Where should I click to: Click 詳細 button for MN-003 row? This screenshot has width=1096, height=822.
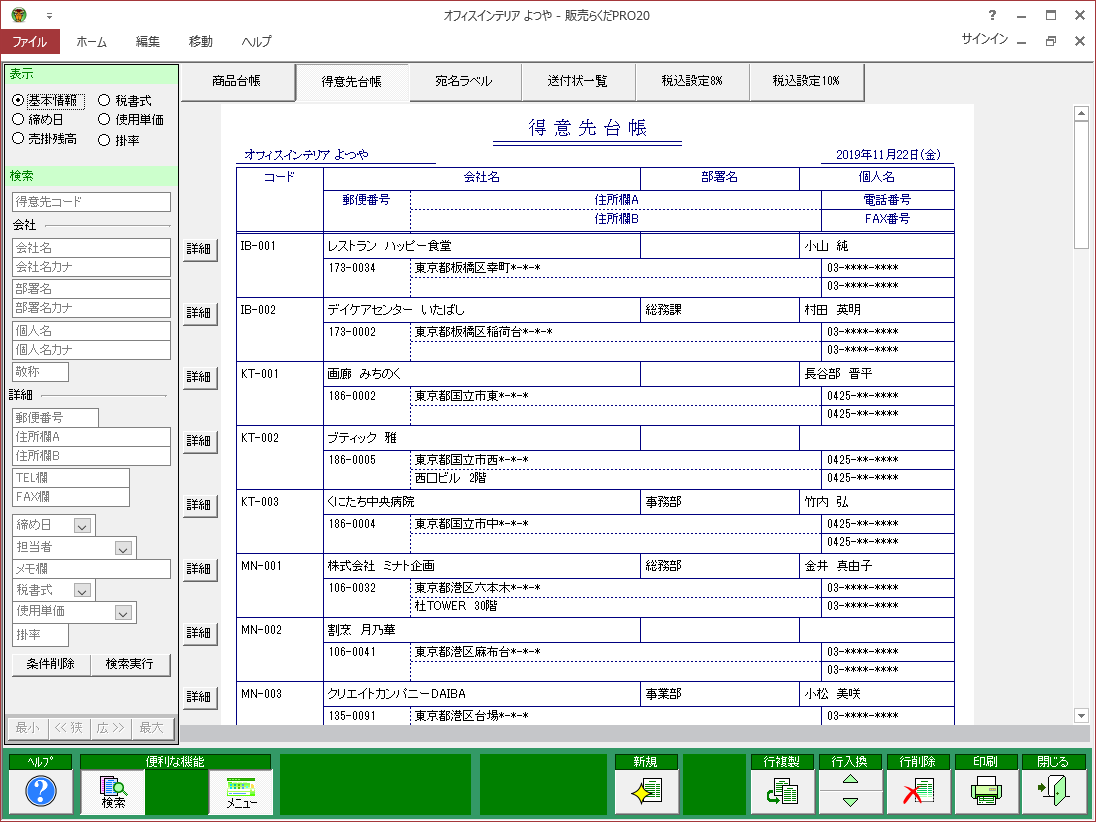(x=199, y=697)
